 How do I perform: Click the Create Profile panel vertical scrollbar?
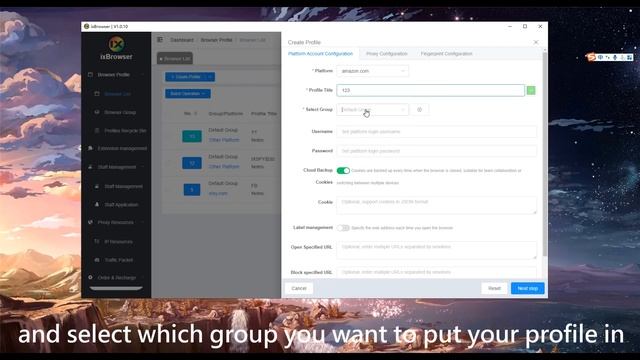(x=544, y=155)
